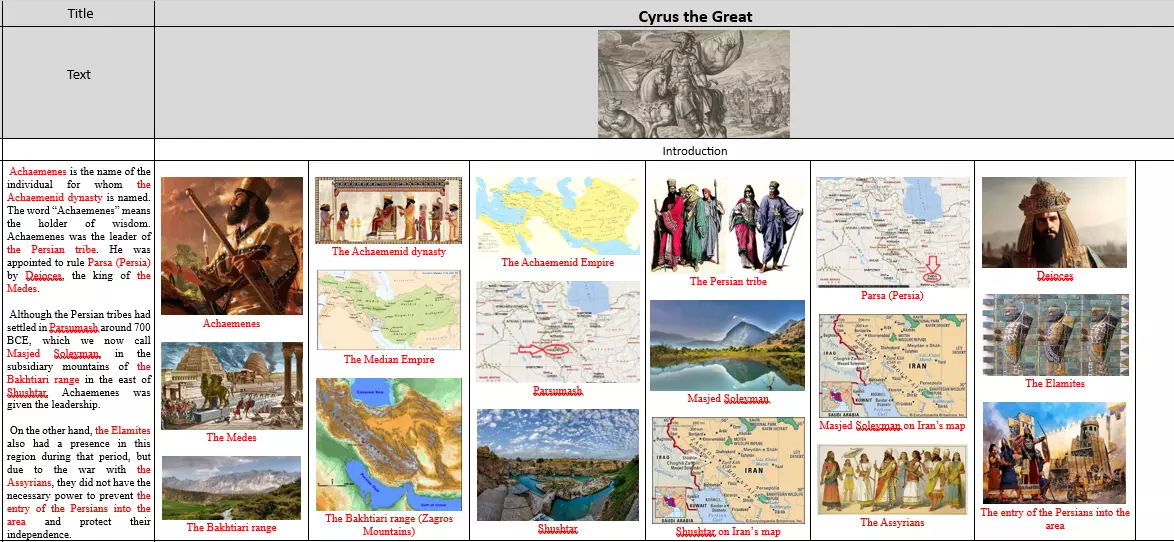The width and height of the screenshot is (1174, 542).
Task: Click the Cyrus the Great title heading
Action: pyautogui.click(x=695, y=16)
